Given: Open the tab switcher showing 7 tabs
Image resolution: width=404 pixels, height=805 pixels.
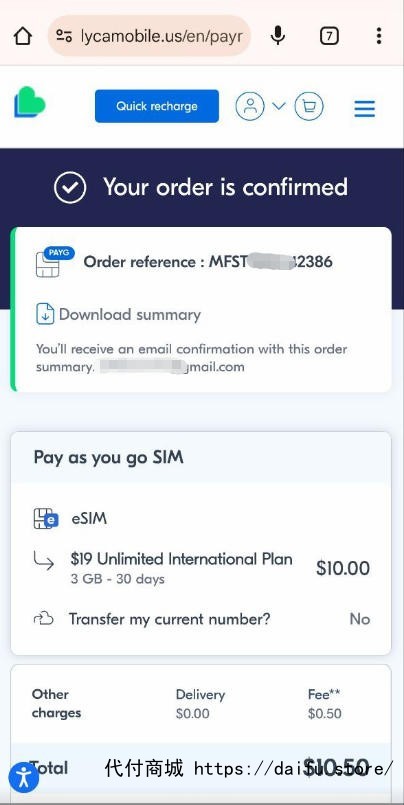Looking at the screenshot, I should 329,36.
